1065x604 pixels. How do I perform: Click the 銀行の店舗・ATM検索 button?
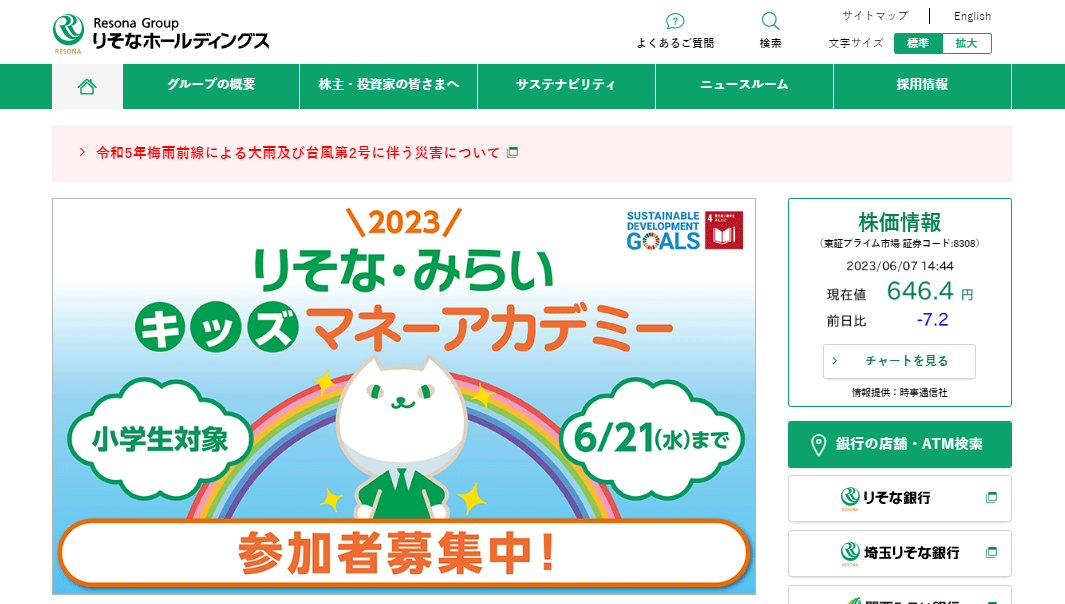click(x=899, y=444)
